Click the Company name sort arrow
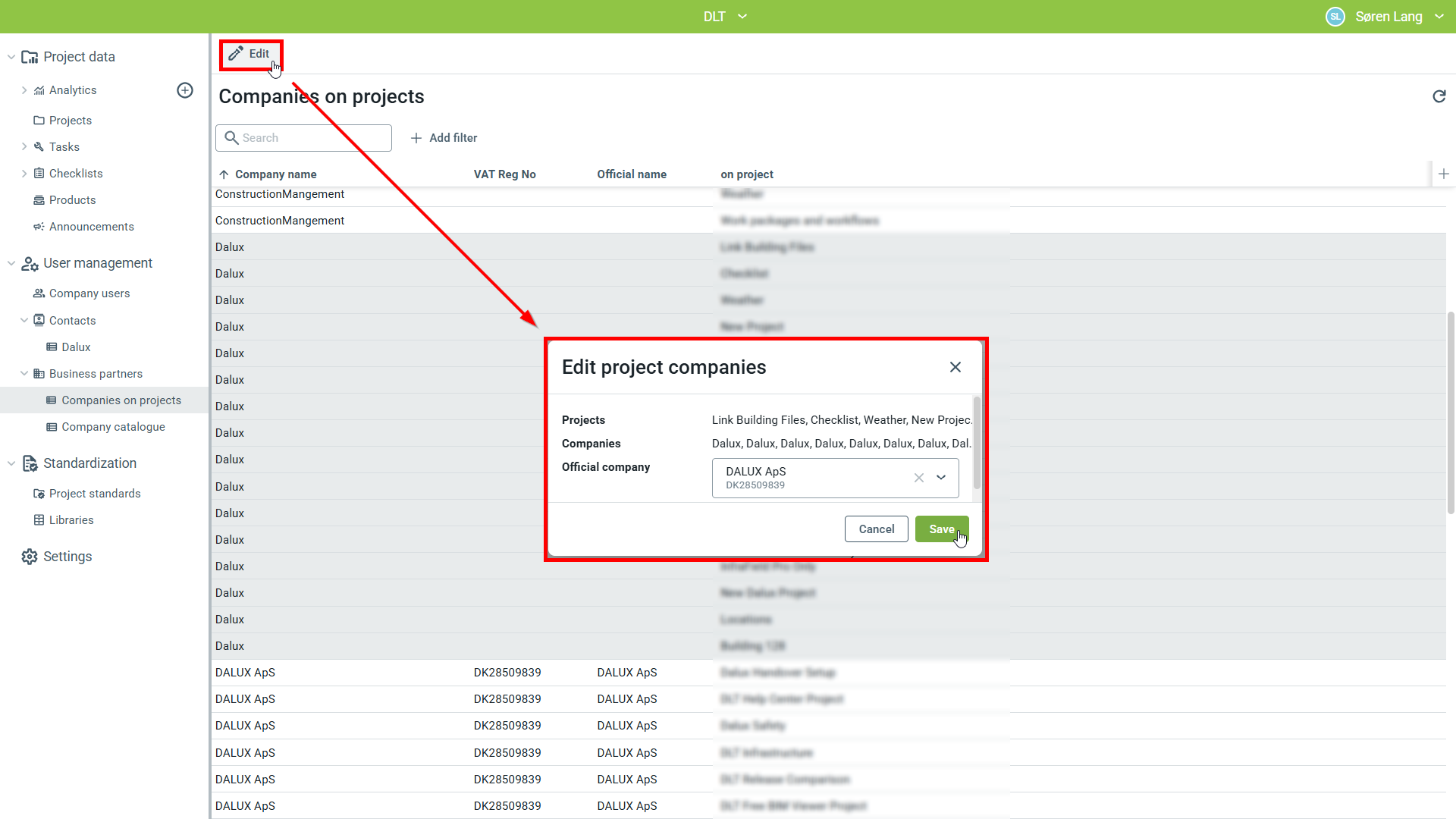Viewport: 1456px width, 819px height. (x=224, y=174)
